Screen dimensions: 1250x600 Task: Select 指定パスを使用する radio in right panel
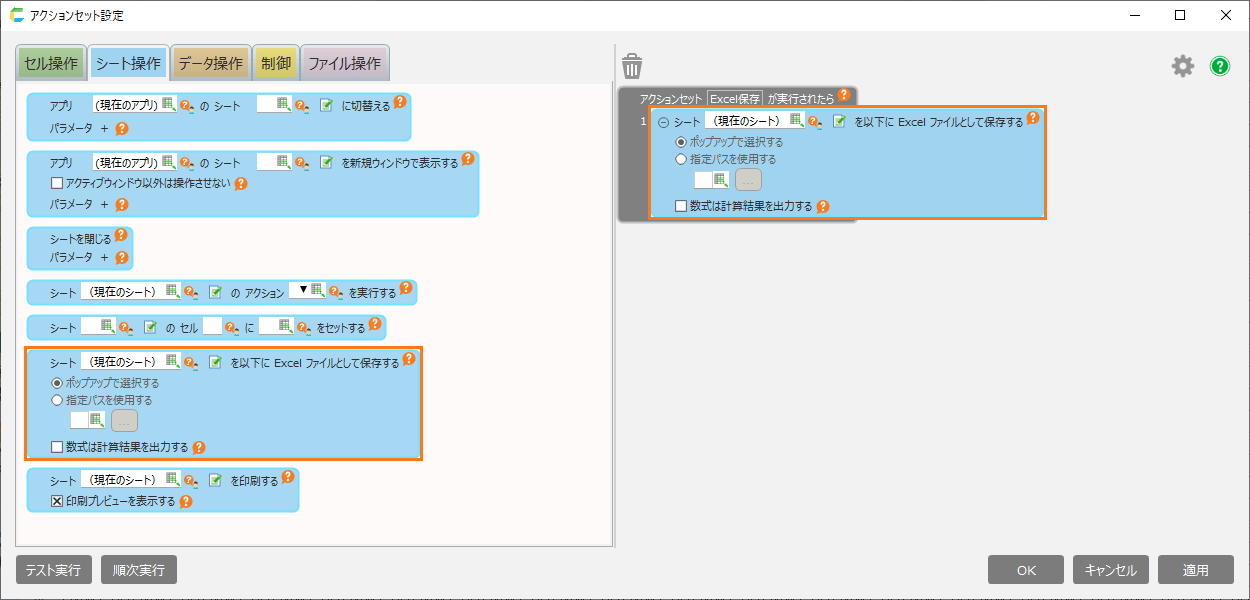(x=681, y=159)
